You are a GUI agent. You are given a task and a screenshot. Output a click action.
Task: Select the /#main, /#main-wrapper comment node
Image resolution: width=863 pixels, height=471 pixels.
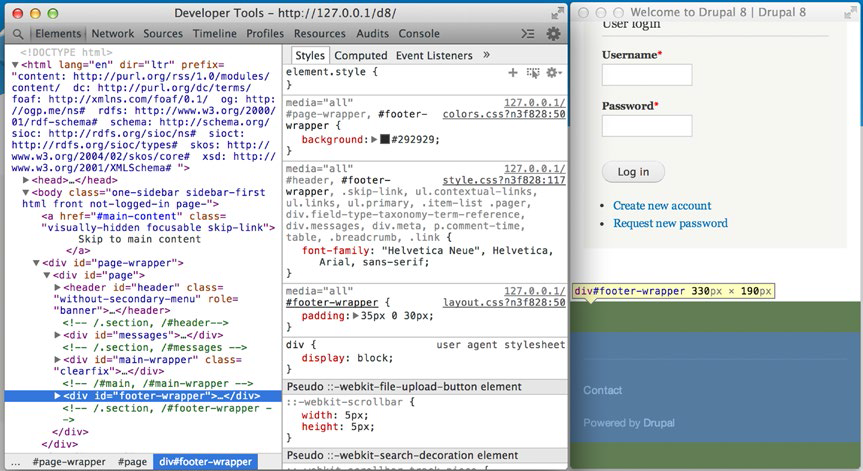click(x=157, y=384)
